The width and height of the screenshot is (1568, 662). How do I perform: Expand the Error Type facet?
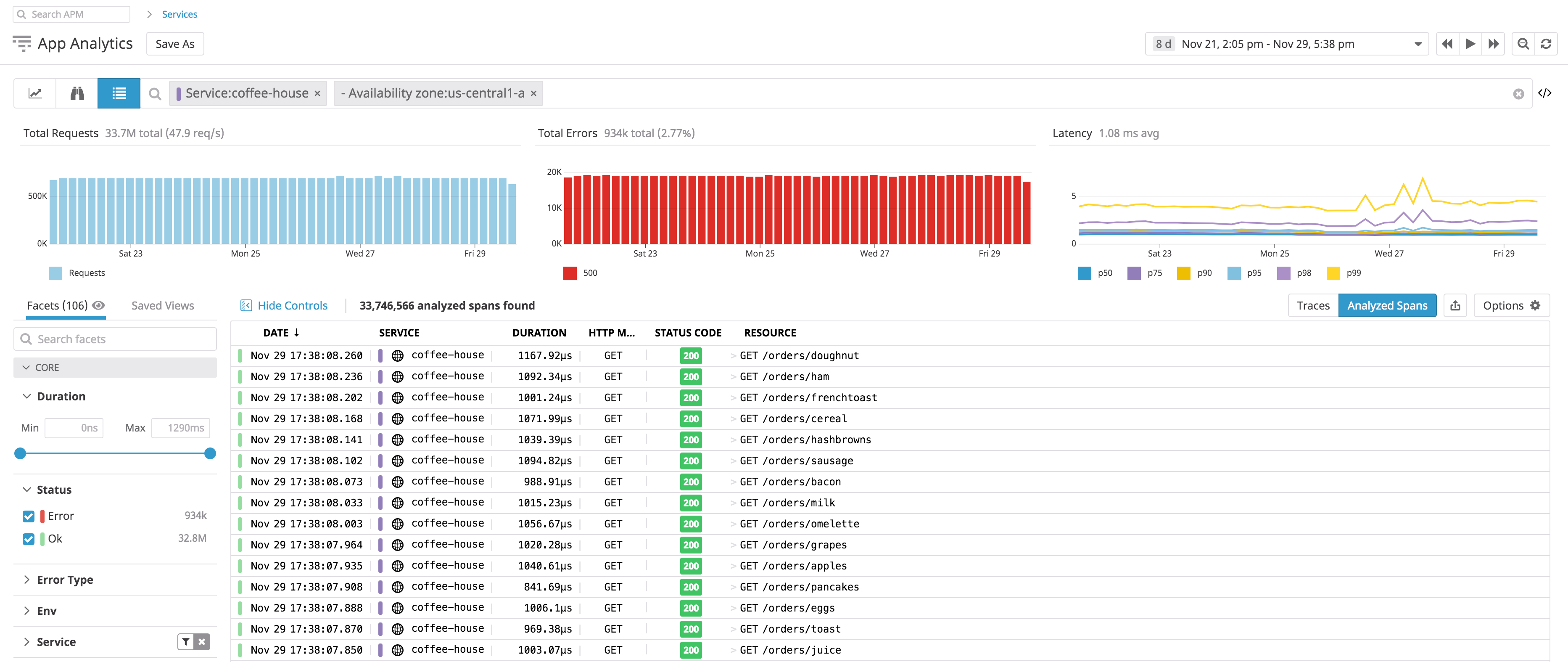coord(64,580)
